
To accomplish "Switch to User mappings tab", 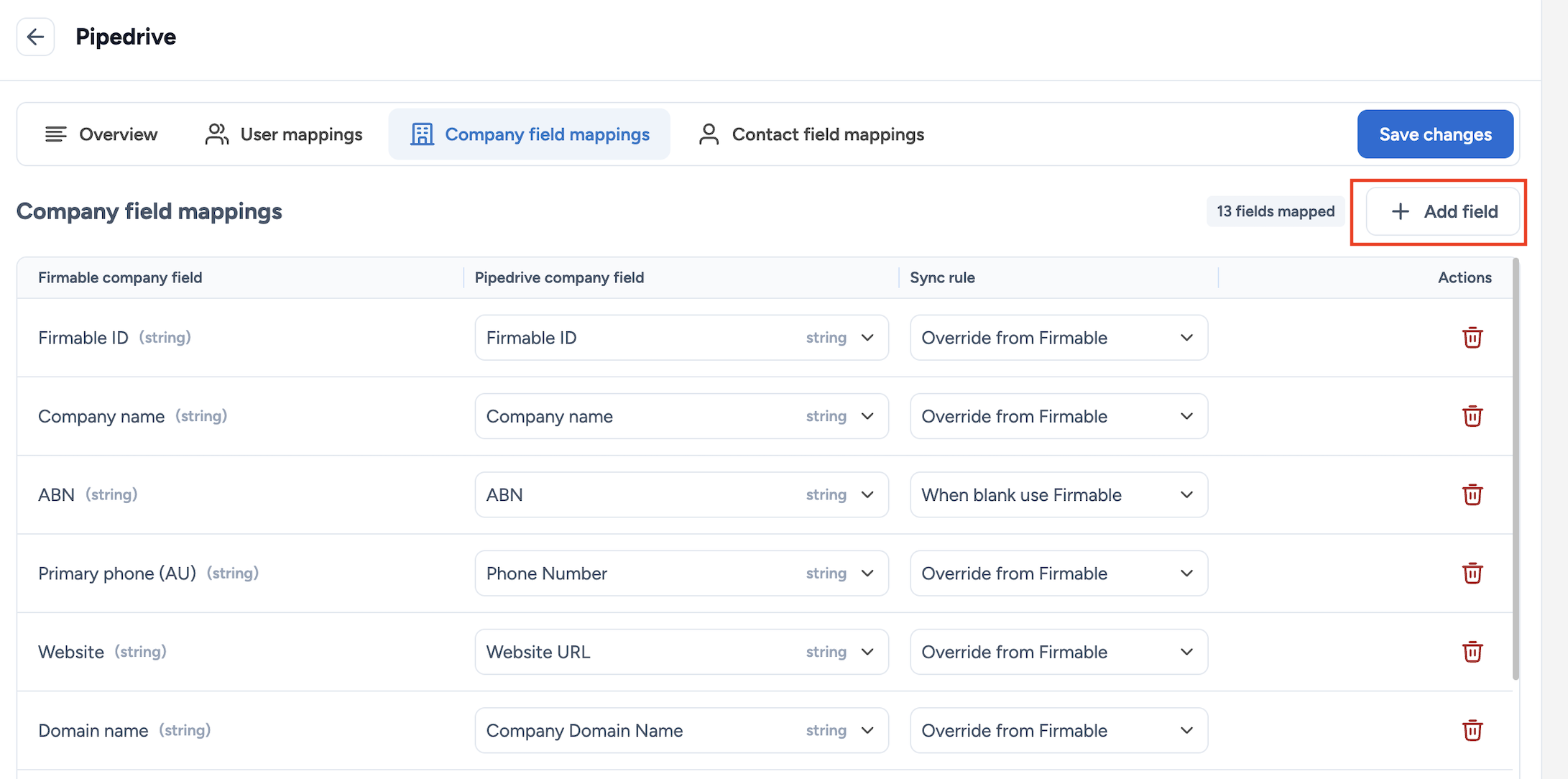I will [283, 134].
